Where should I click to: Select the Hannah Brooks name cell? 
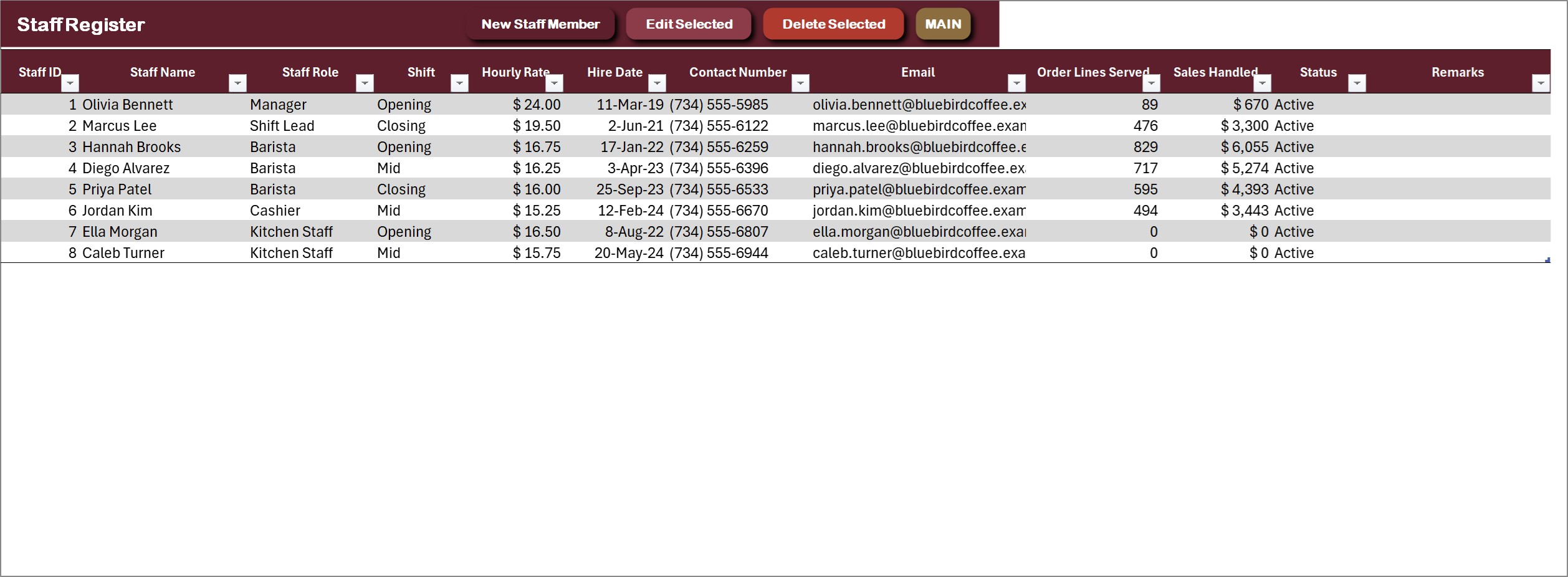click(163, 147)
